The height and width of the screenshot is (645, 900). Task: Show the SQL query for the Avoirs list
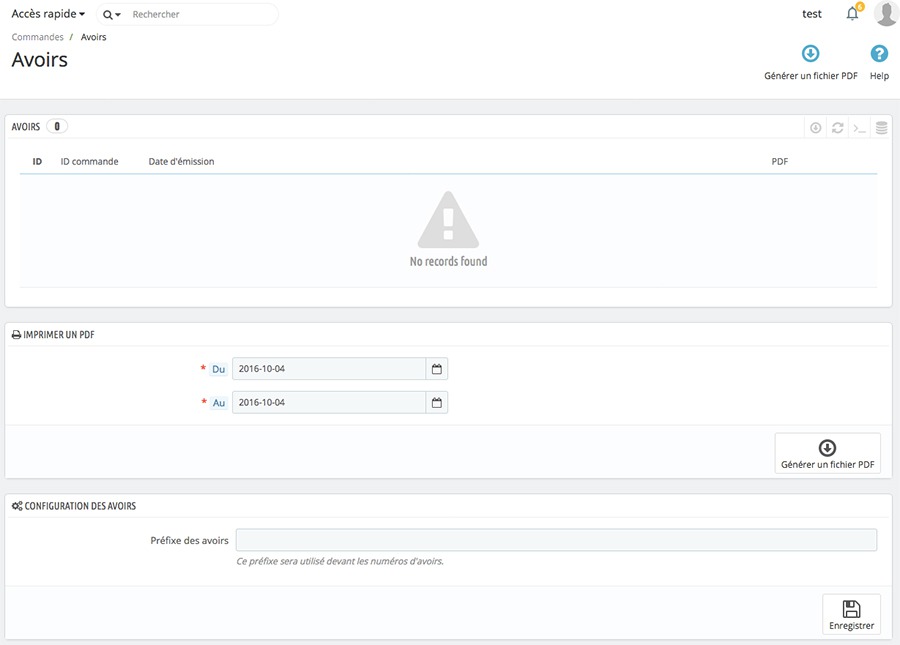coord(860,128)
